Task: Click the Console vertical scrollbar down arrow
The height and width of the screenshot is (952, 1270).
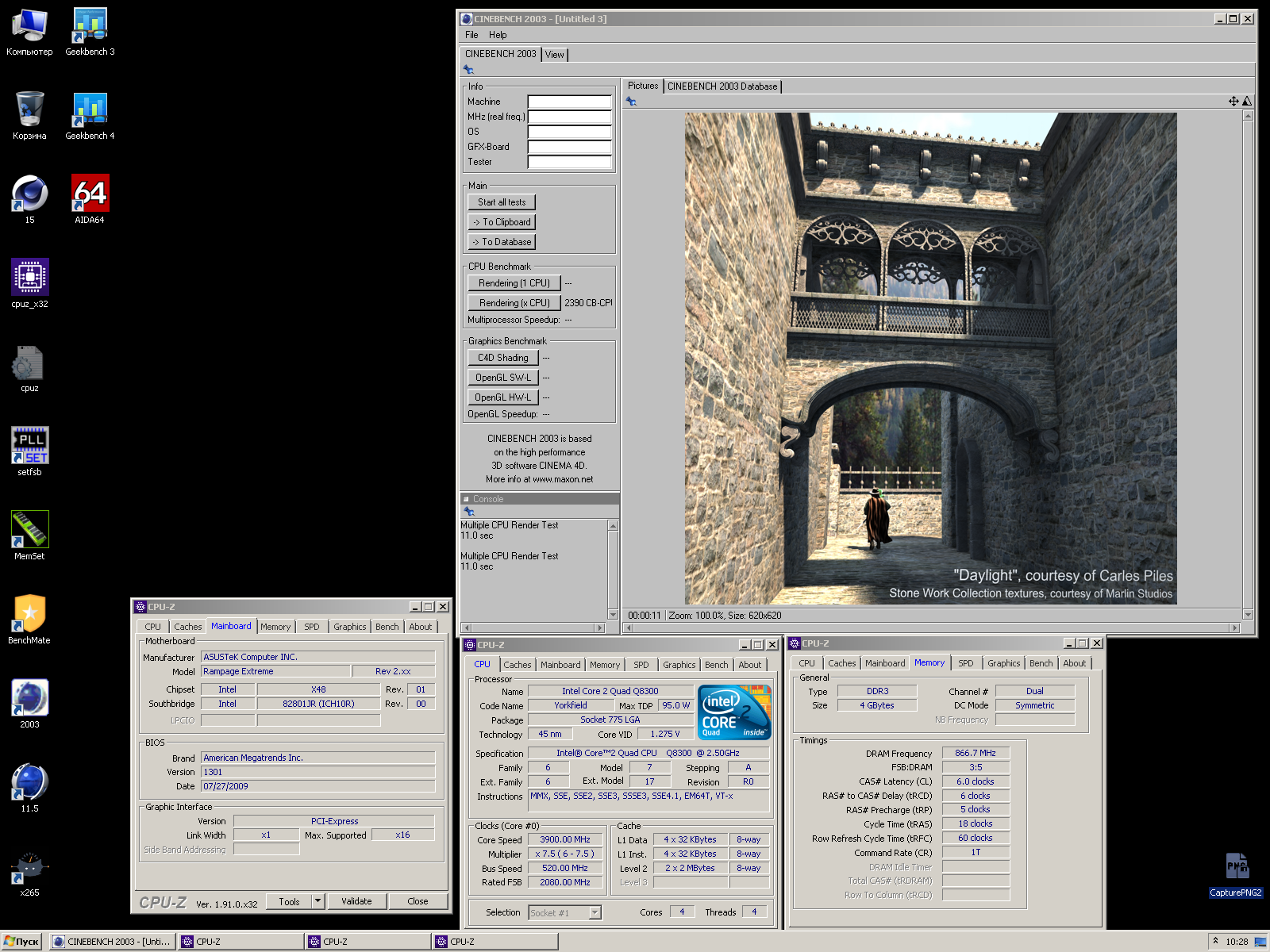Action: (613, 614)
